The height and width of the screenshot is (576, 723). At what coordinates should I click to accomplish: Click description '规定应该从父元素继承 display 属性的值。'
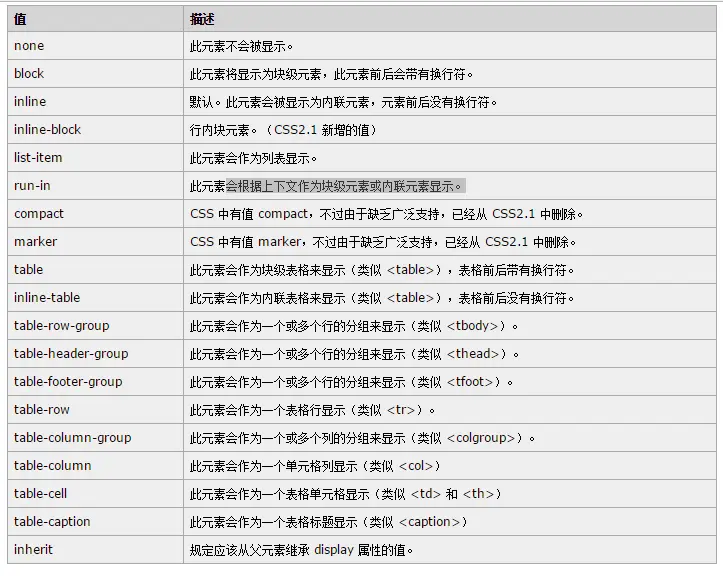click(301, 550)
